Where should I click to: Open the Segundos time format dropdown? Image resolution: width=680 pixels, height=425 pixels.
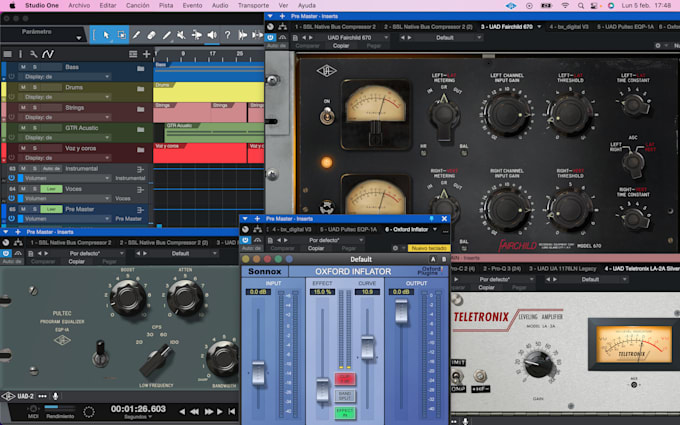[138, 417]
